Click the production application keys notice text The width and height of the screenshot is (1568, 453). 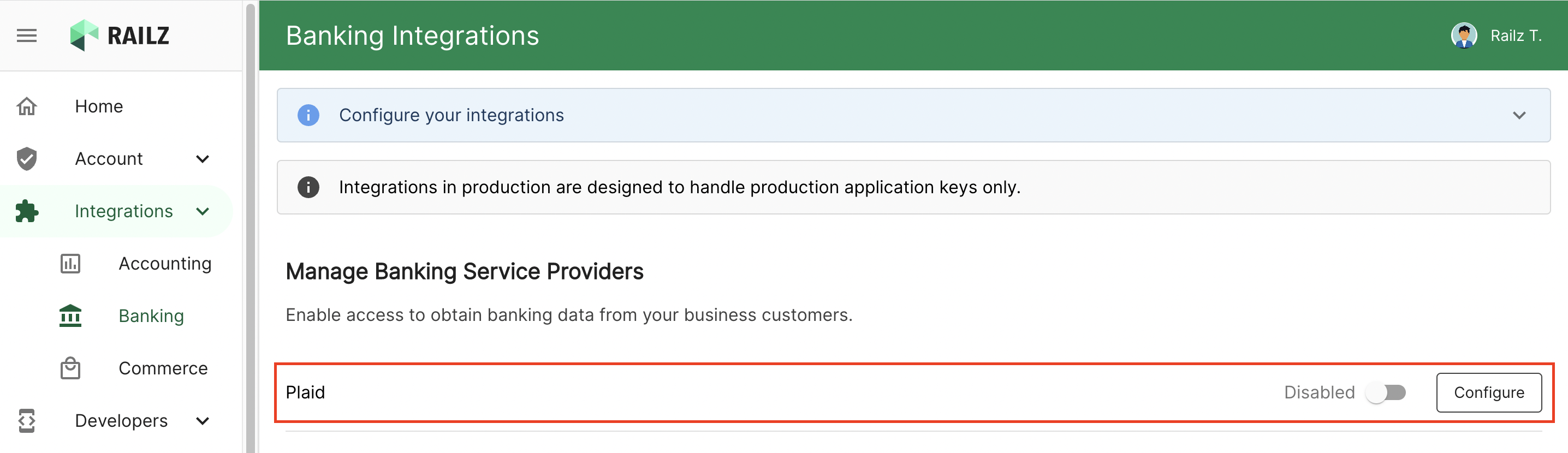click(x=679, y=187)
